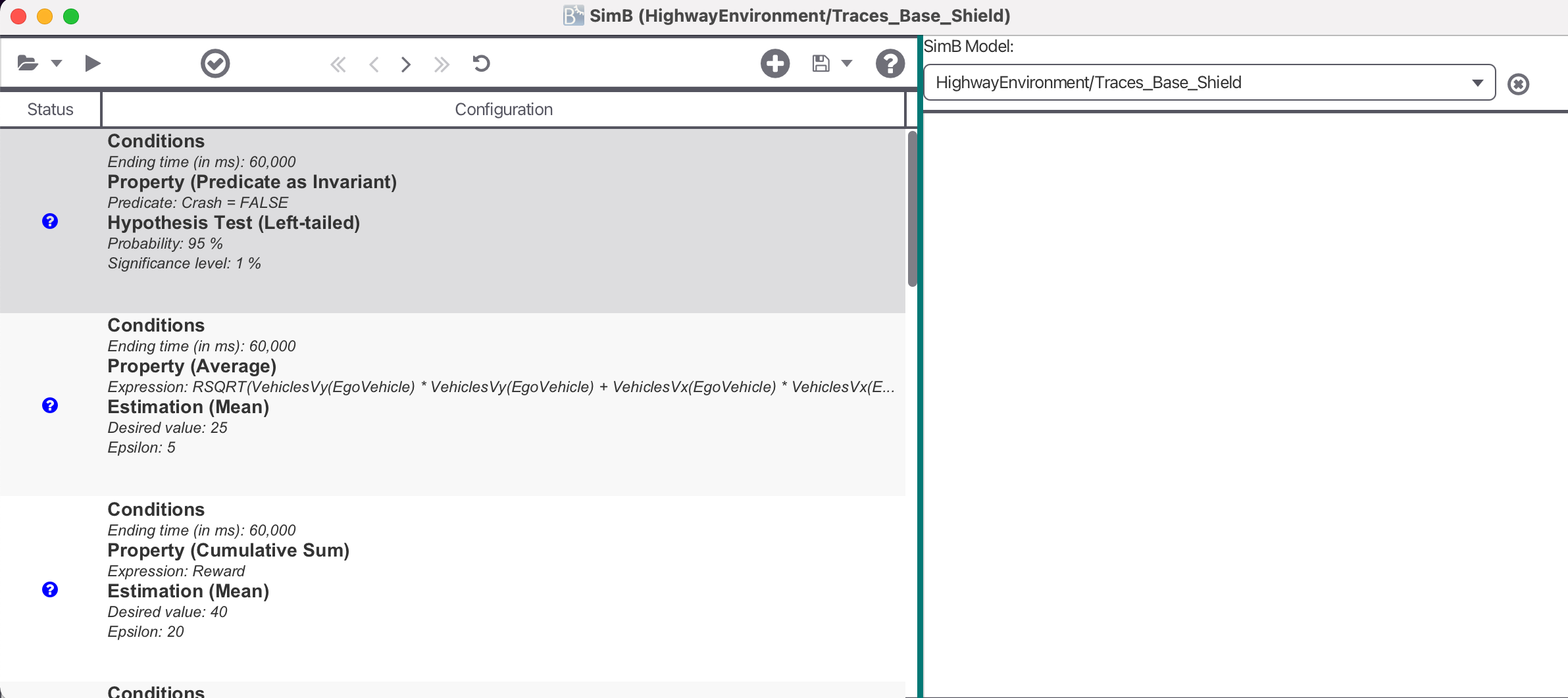Screen dimensions: 1568x698
Task: Click the 'Desired value: 25' text
Action: (x=168, y=428)
